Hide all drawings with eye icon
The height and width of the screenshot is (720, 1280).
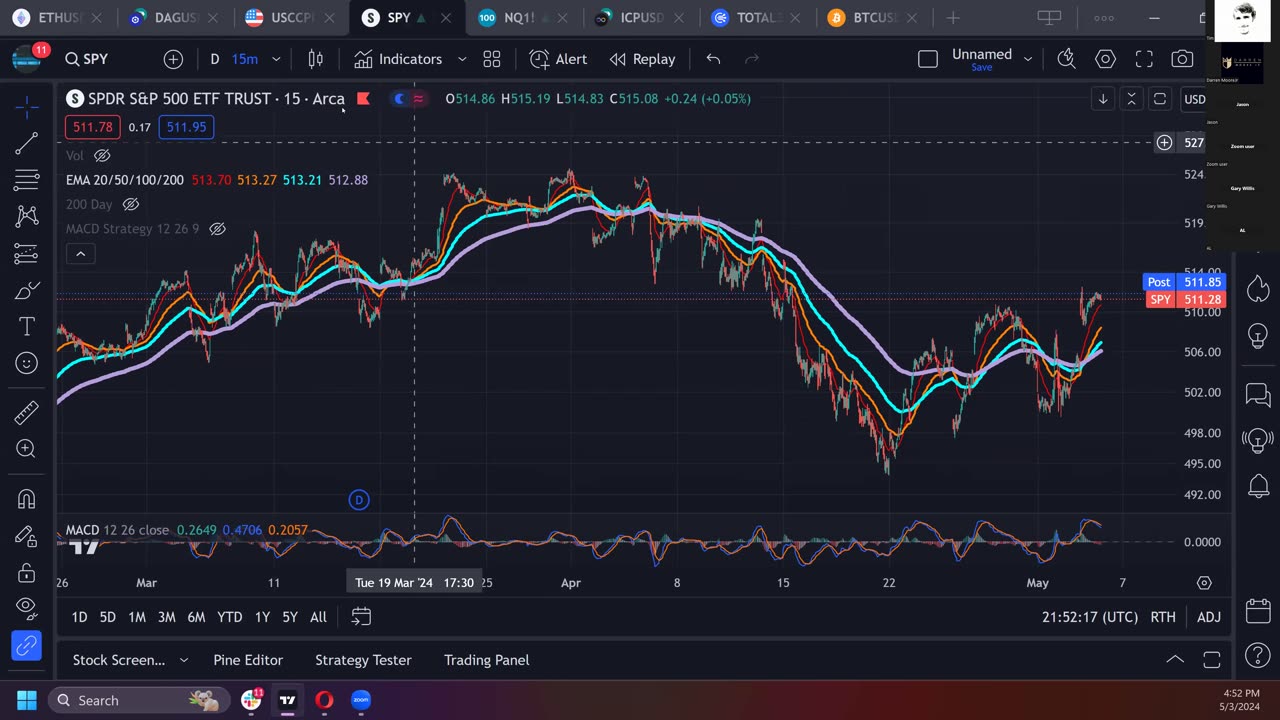pyautogui.click(x=27, y=609)
